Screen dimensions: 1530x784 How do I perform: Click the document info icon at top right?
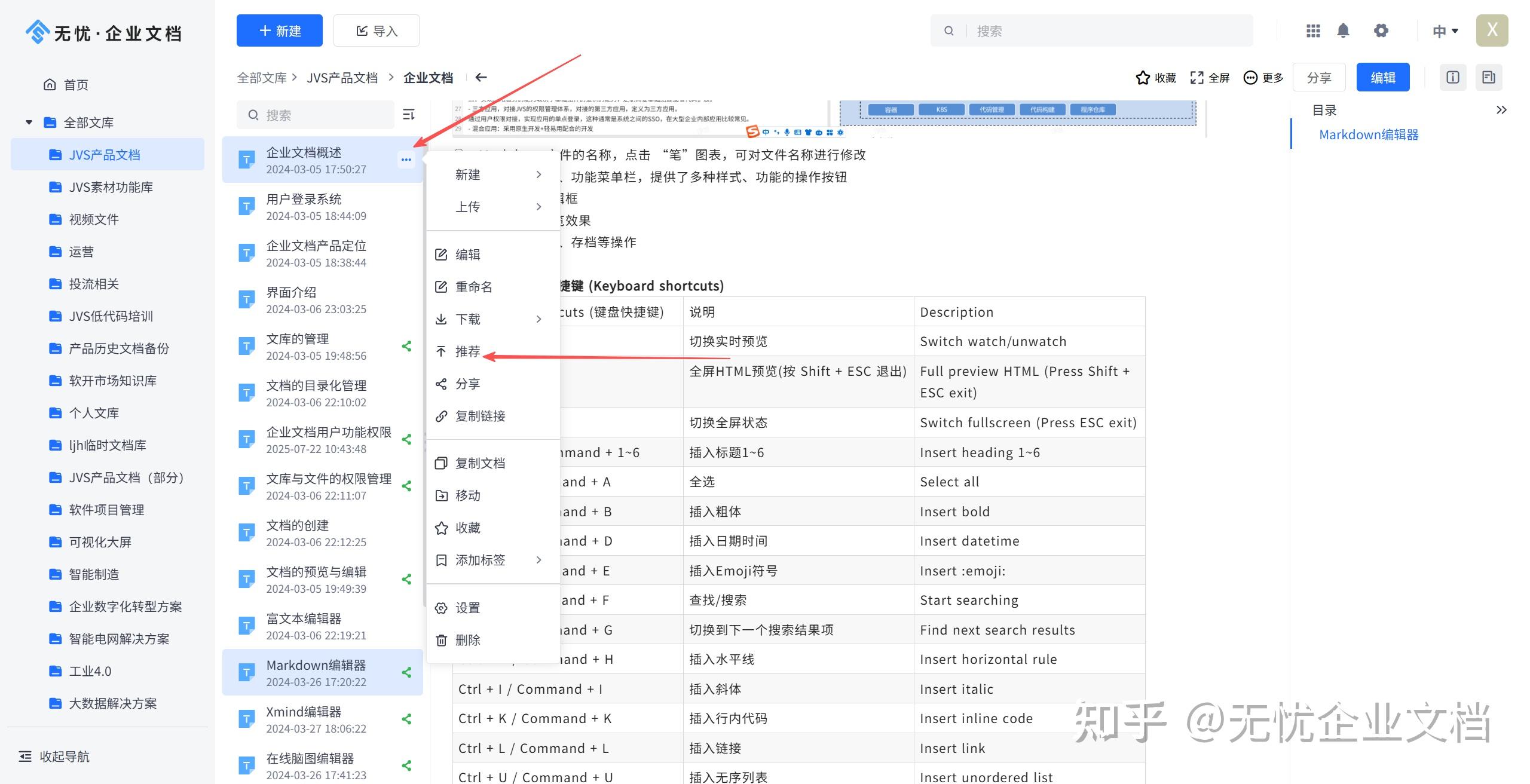tap(1452, 76)
